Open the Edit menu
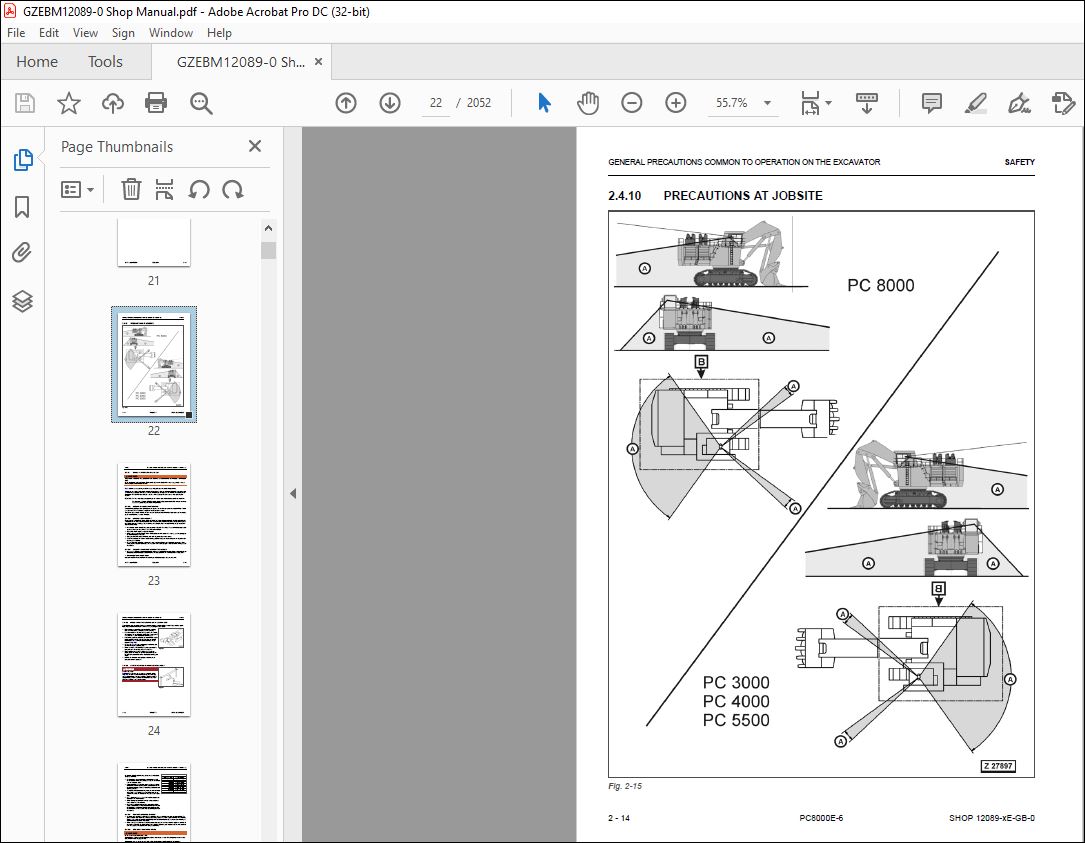This screenshot has height=843, width=1085. pyautogui.click(x=48, y=33)
